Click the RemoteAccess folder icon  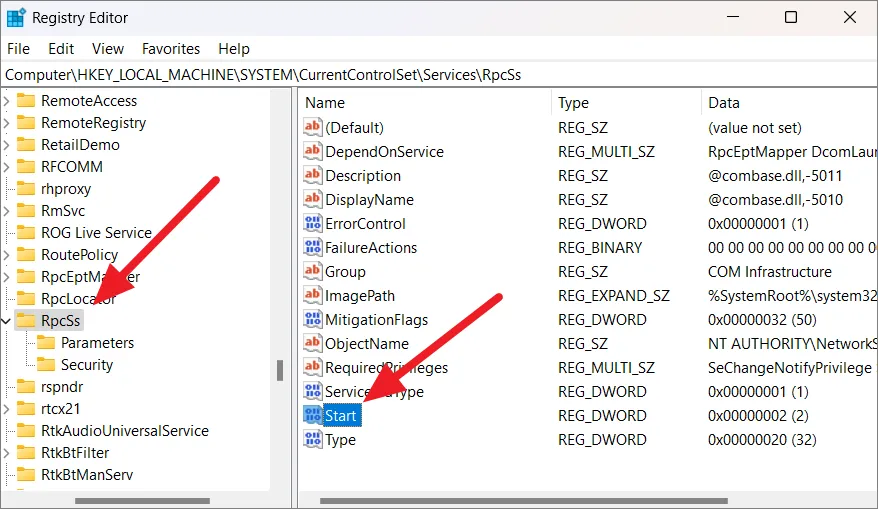pyautogui.click(x=26, y=100)
